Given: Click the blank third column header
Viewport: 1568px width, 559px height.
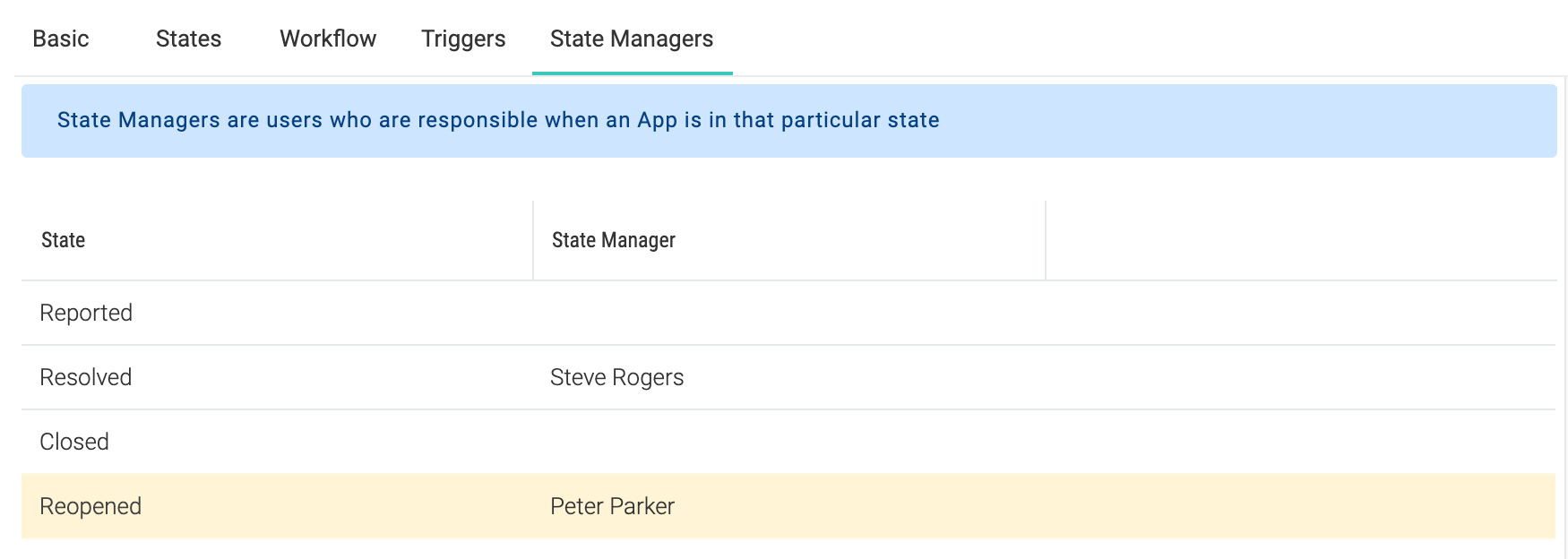Looking at the screenshot, I should point(1299,240).
